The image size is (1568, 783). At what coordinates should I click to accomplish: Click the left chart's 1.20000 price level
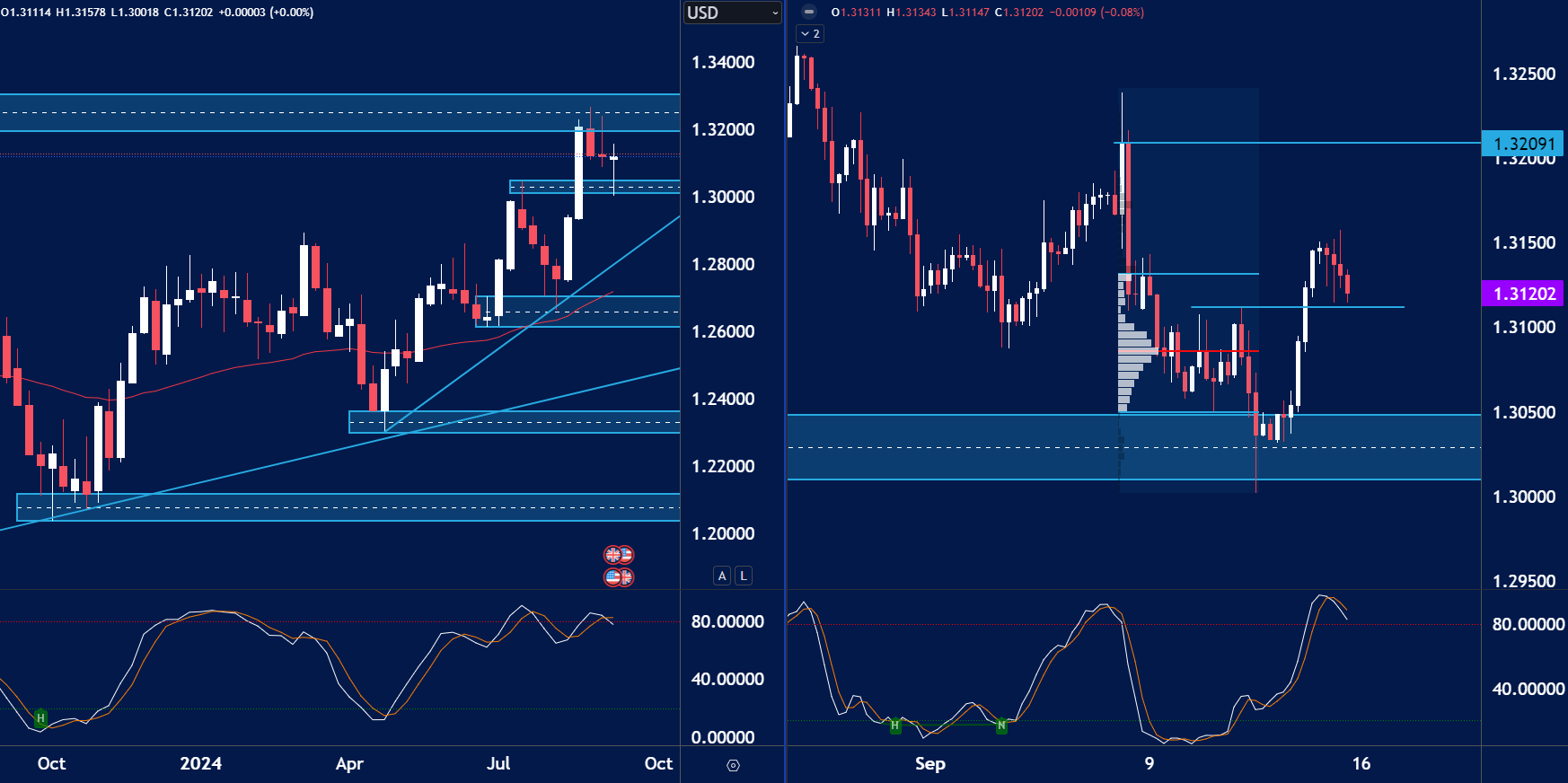point(723,533)
